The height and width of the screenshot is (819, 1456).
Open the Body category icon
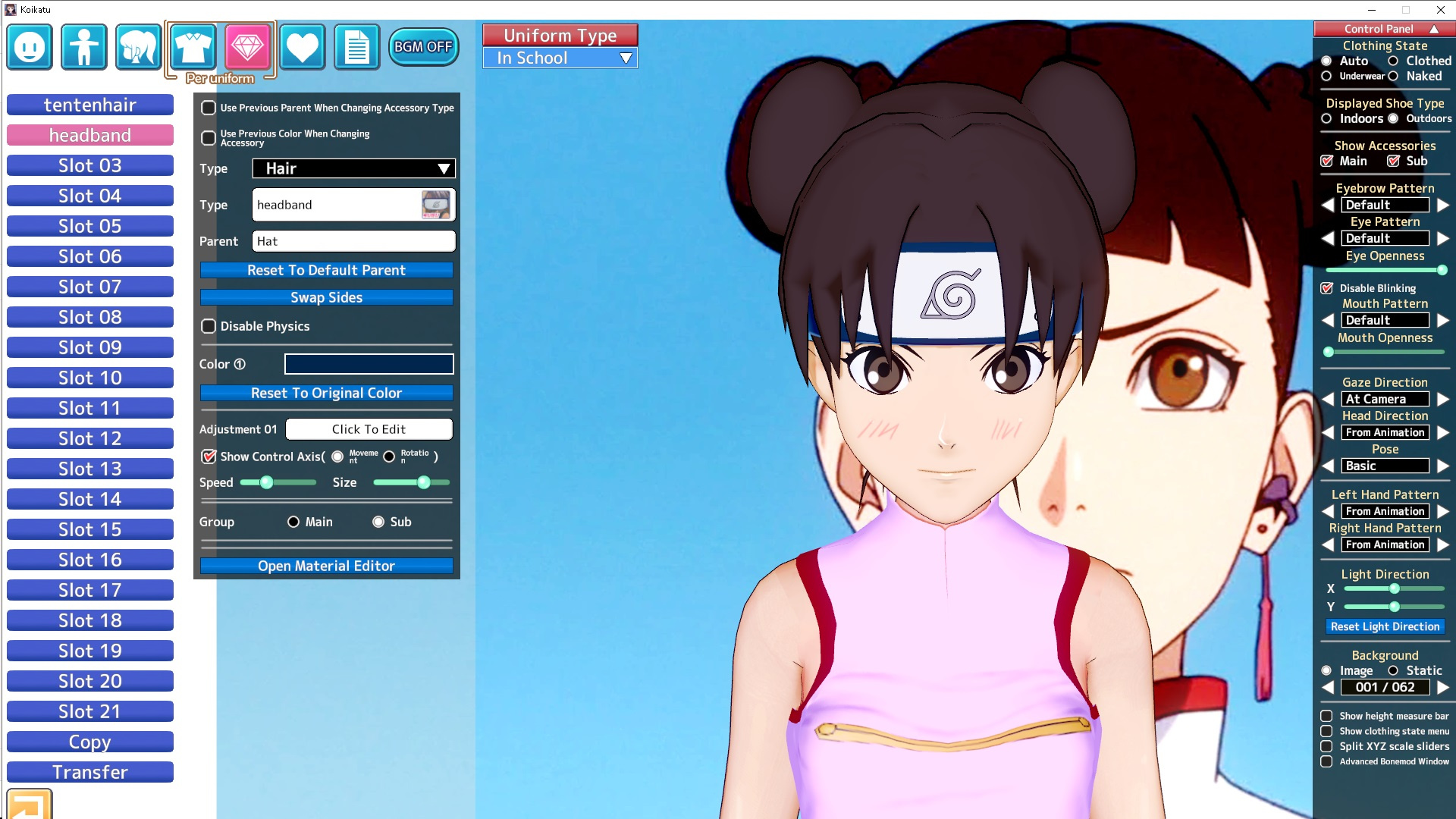(84, 47)
